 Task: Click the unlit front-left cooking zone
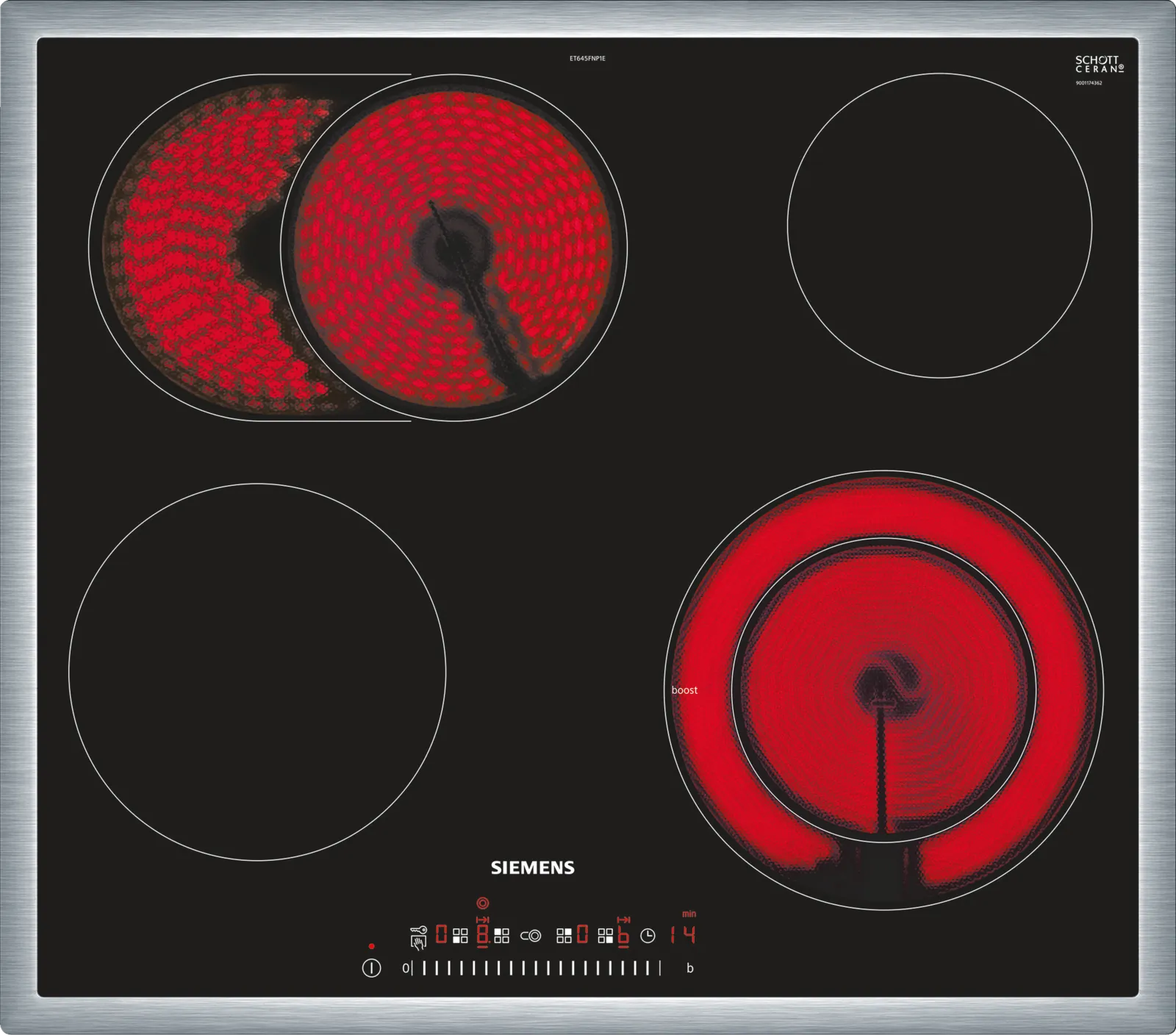tap(257, 672)
